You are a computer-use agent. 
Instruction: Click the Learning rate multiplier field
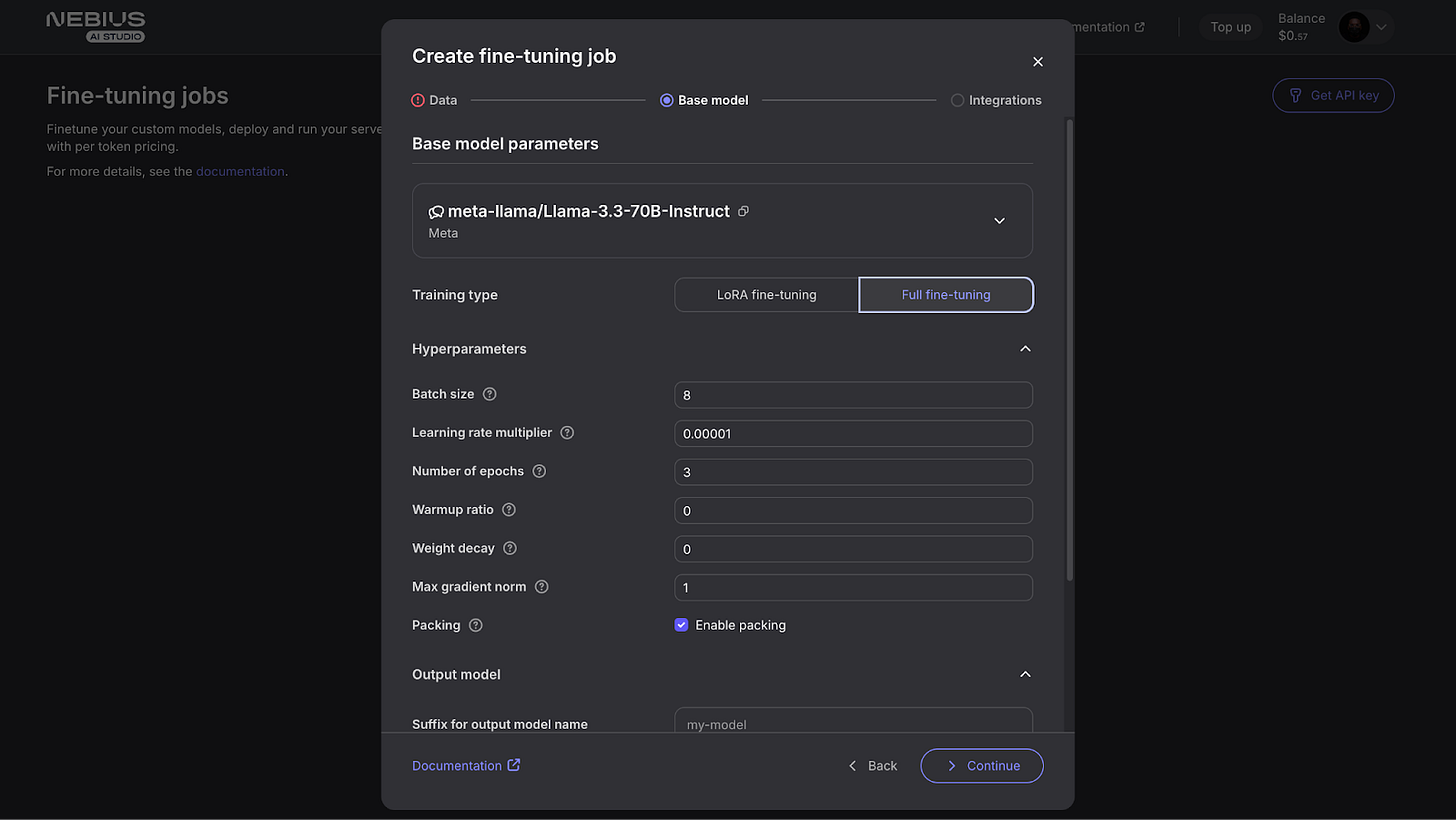click(853, 433)
